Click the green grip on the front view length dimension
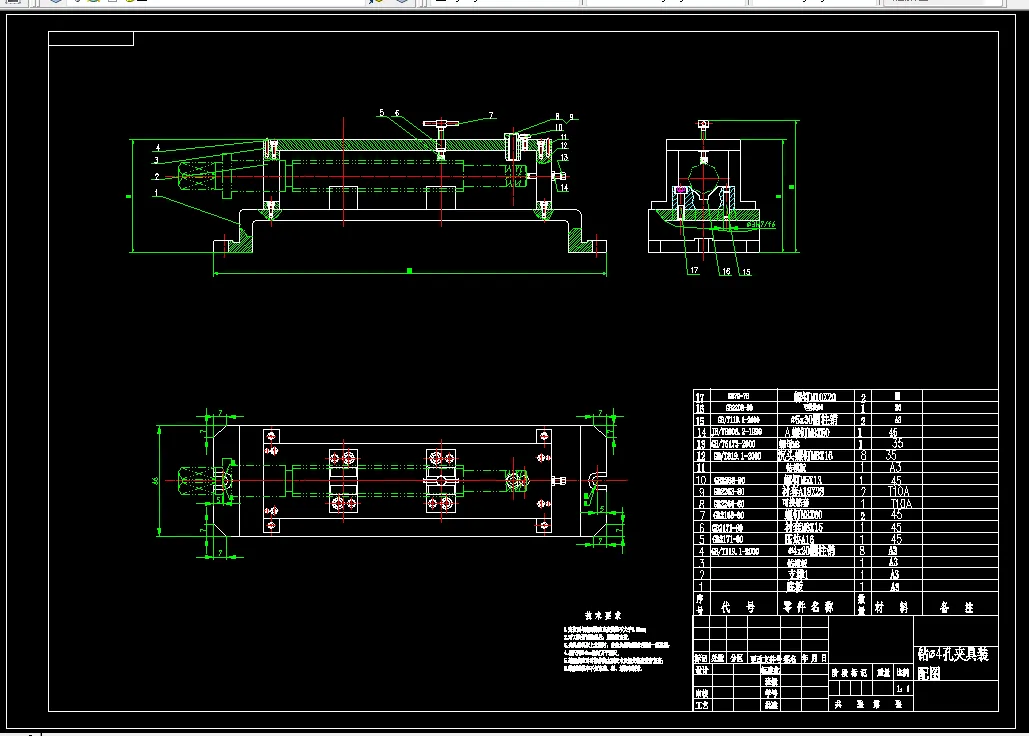Screen dimensions: 1029x736 pyautogui.click(x=410, y=270)
